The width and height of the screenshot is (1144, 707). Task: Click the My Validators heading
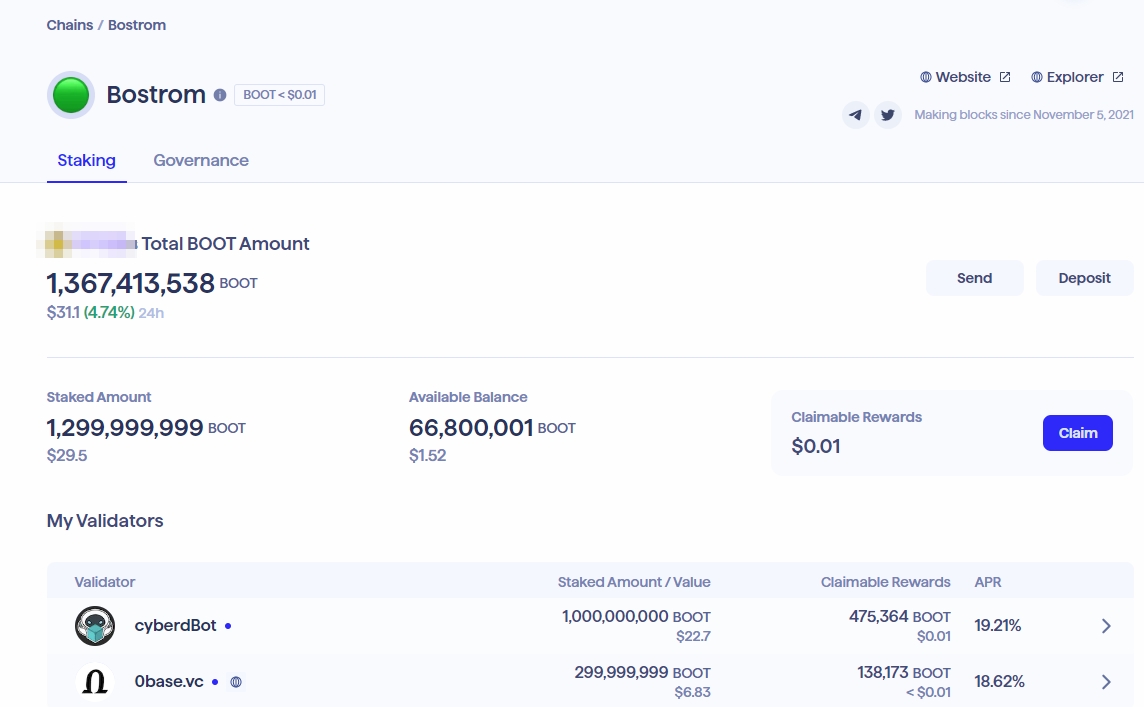(x=105, y=521)
